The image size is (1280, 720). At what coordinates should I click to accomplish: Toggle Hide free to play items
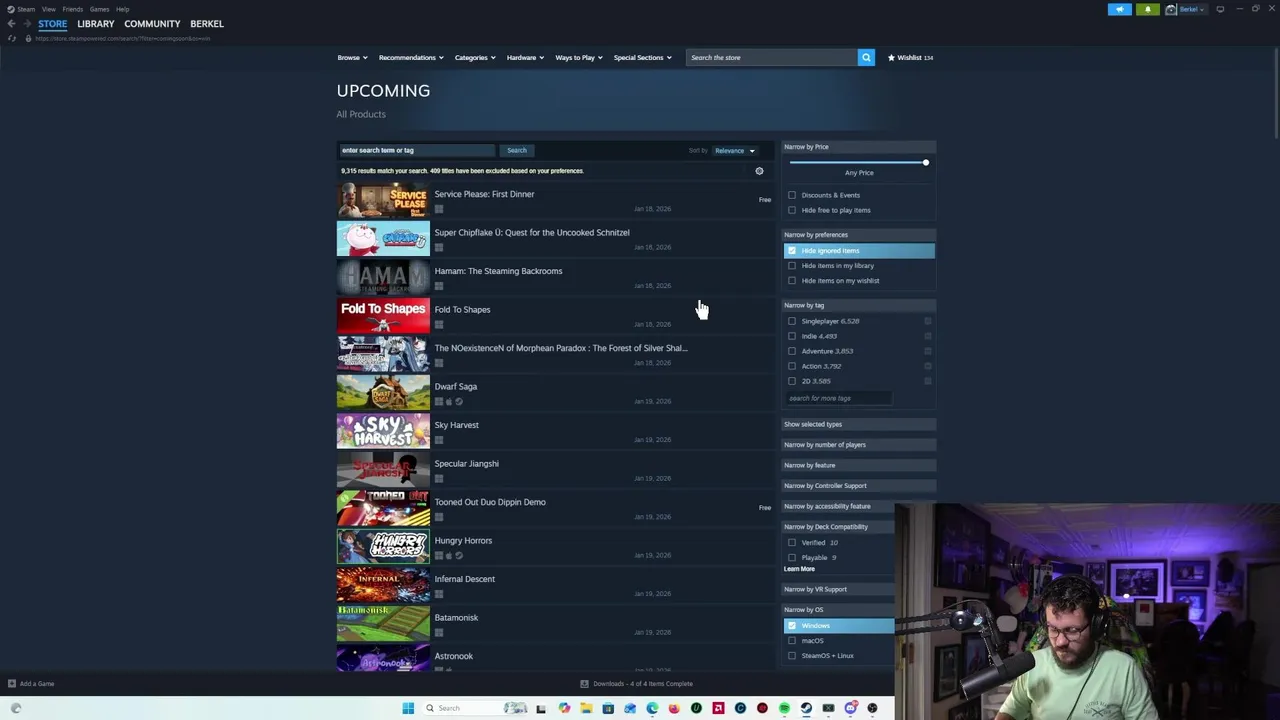point(792,210)
